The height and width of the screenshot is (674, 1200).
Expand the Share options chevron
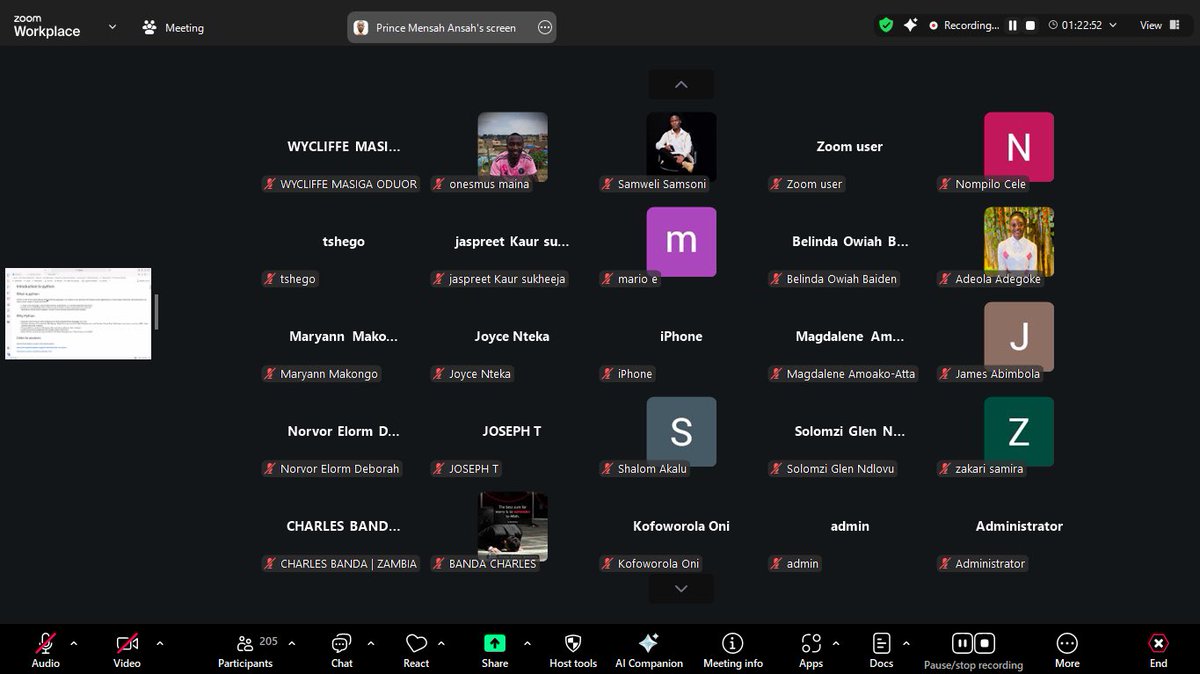point(527,643)
